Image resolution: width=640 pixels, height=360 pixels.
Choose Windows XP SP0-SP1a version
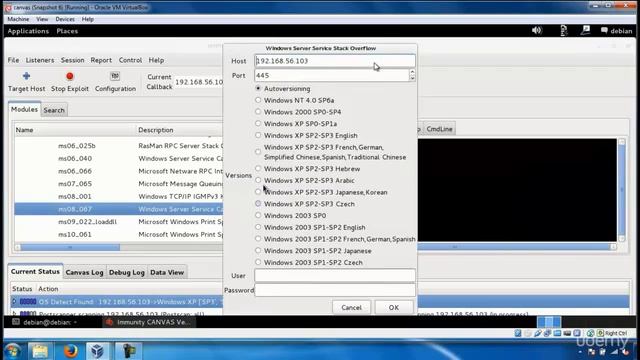[258, 123]
